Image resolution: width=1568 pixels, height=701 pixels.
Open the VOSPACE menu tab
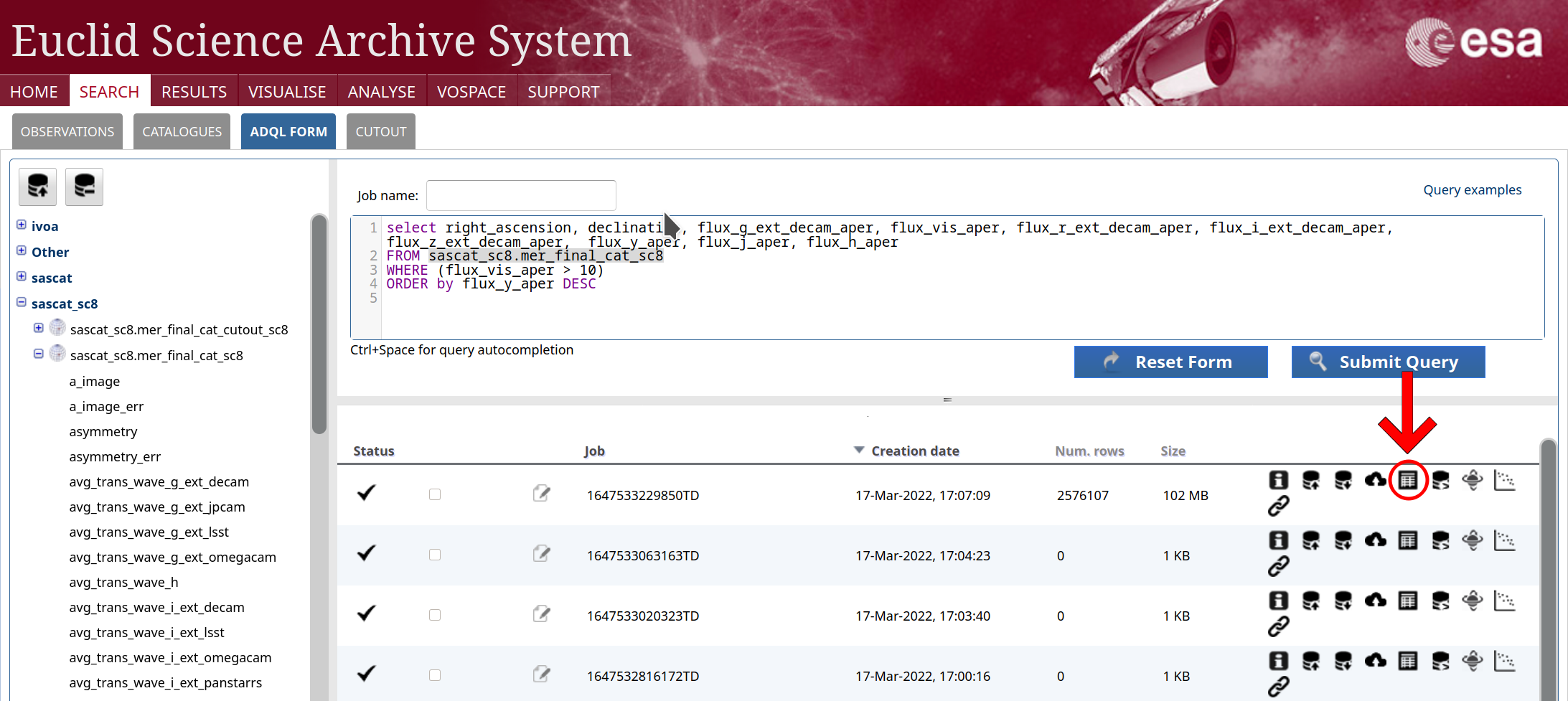471,92
